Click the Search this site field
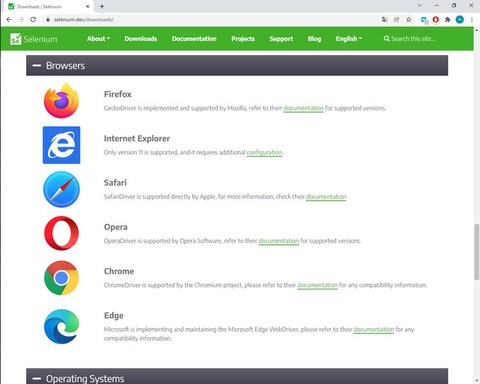The image size is (480, 384). pos(413,39)
